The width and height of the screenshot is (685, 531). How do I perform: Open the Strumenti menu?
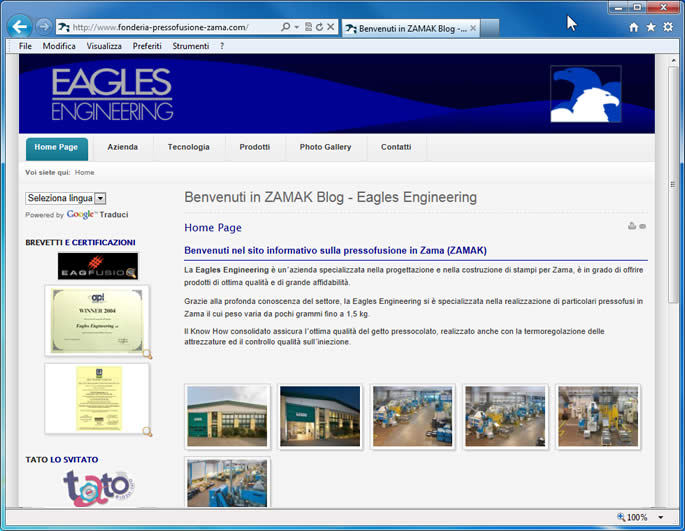coord(190,46)
